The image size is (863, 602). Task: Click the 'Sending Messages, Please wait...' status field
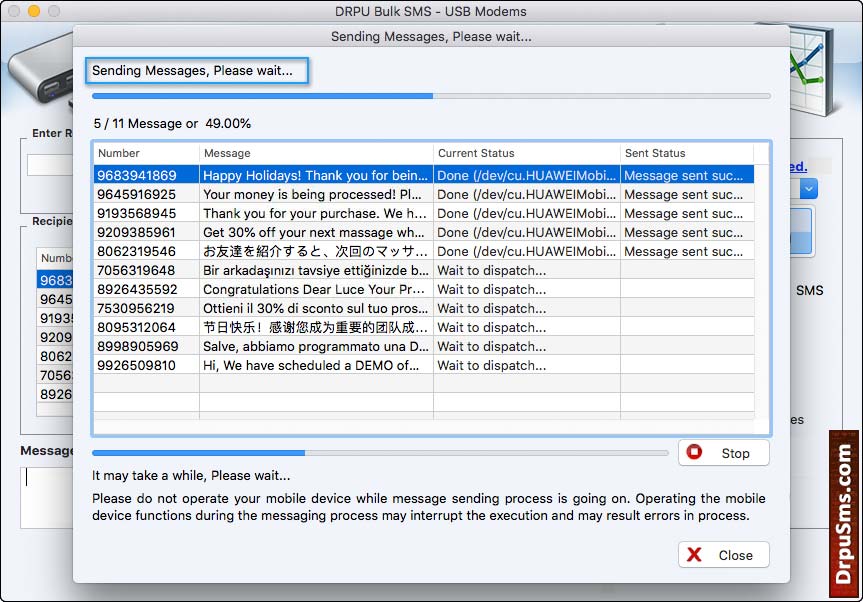(197, 70)
